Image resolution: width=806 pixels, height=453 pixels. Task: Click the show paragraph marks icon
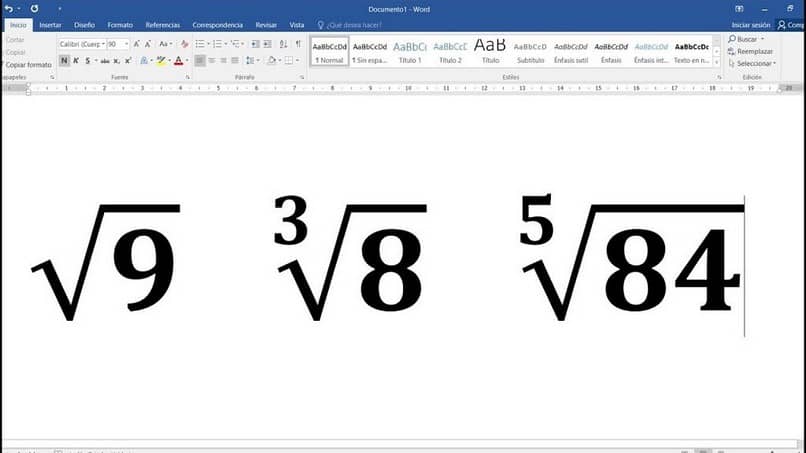298,44
